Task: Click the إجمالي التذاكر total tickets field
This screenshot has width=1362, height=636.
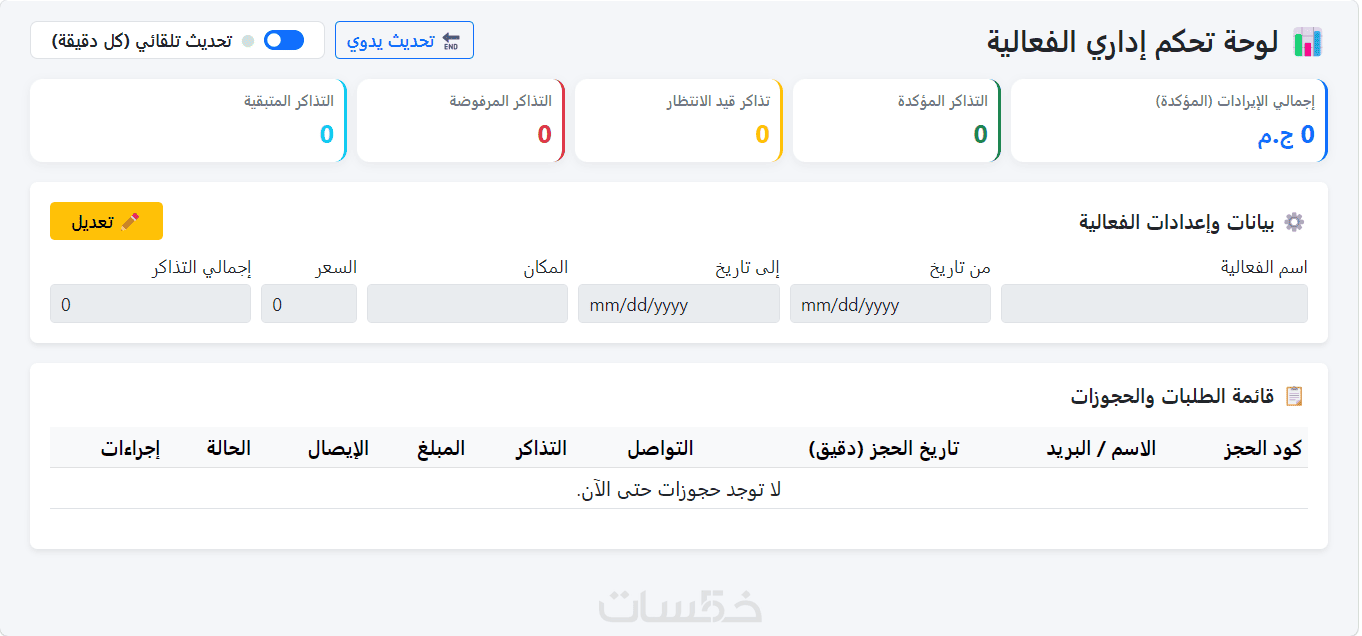Action: 150,304
